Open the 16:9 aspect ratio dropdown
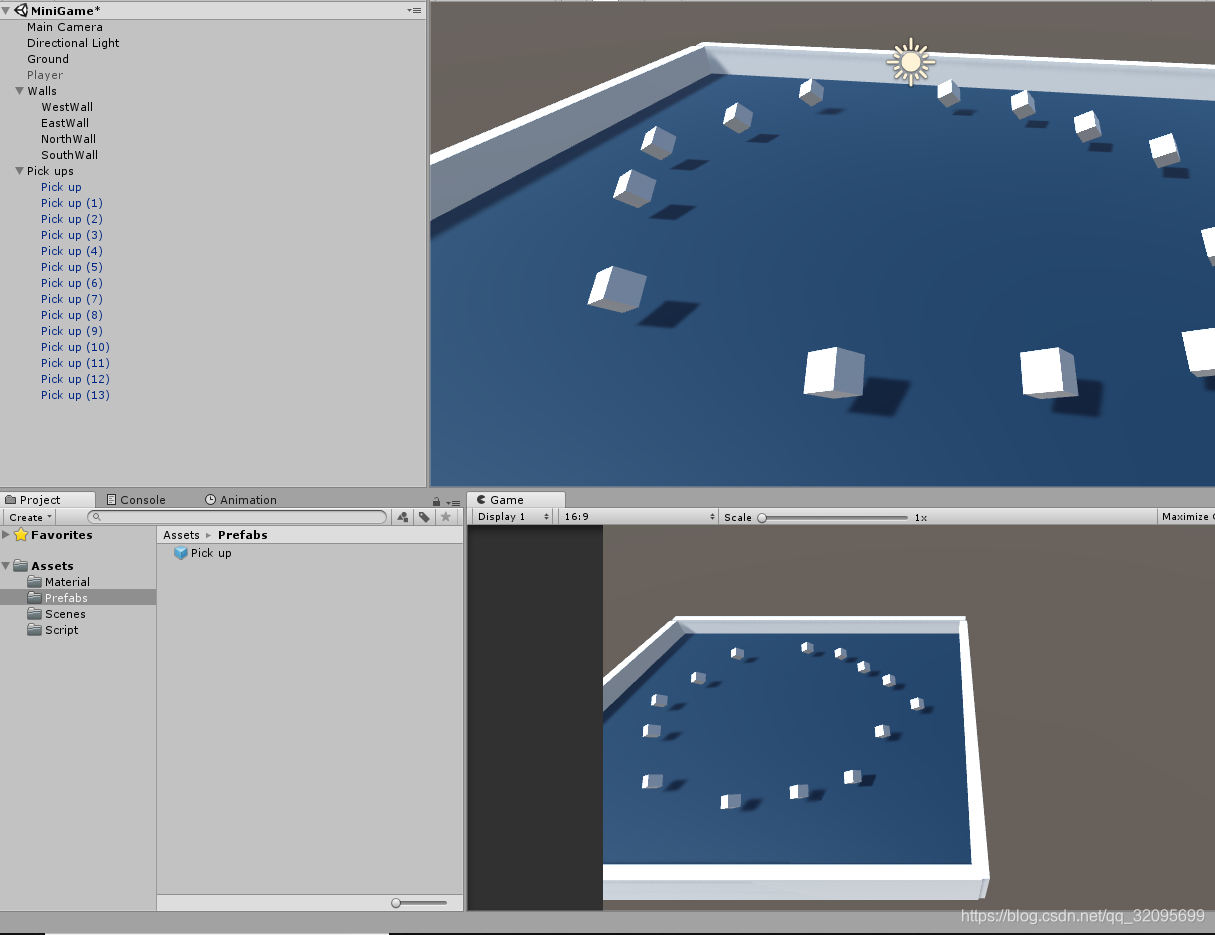The height and width of the screenshot is (935, 1215). click(639, 517)
